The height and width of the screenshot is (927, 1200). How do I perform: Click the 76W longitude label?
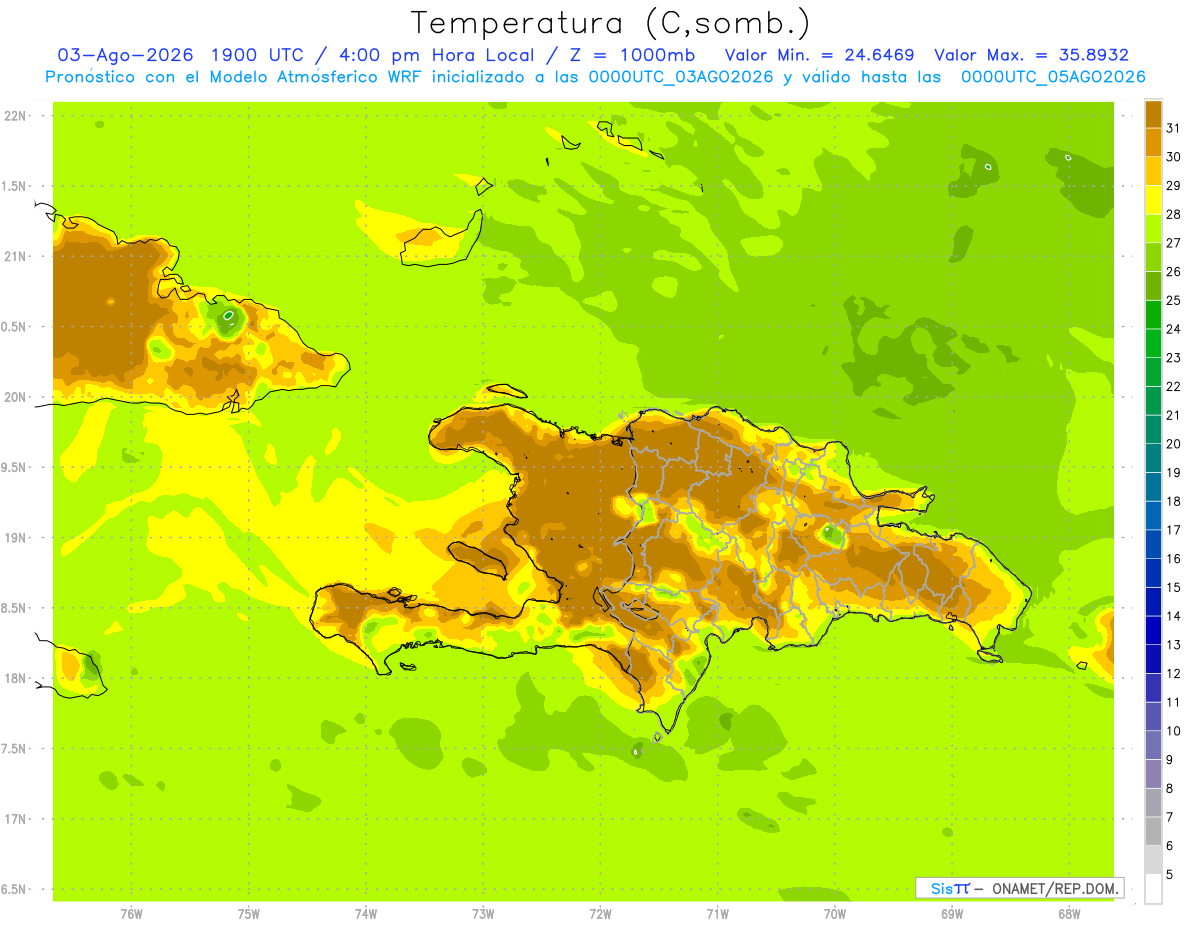coord(131,913)
